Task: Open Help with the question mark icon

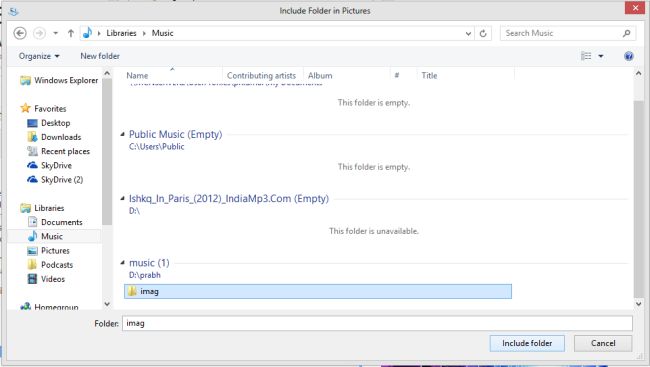Action: click(628, 56)
